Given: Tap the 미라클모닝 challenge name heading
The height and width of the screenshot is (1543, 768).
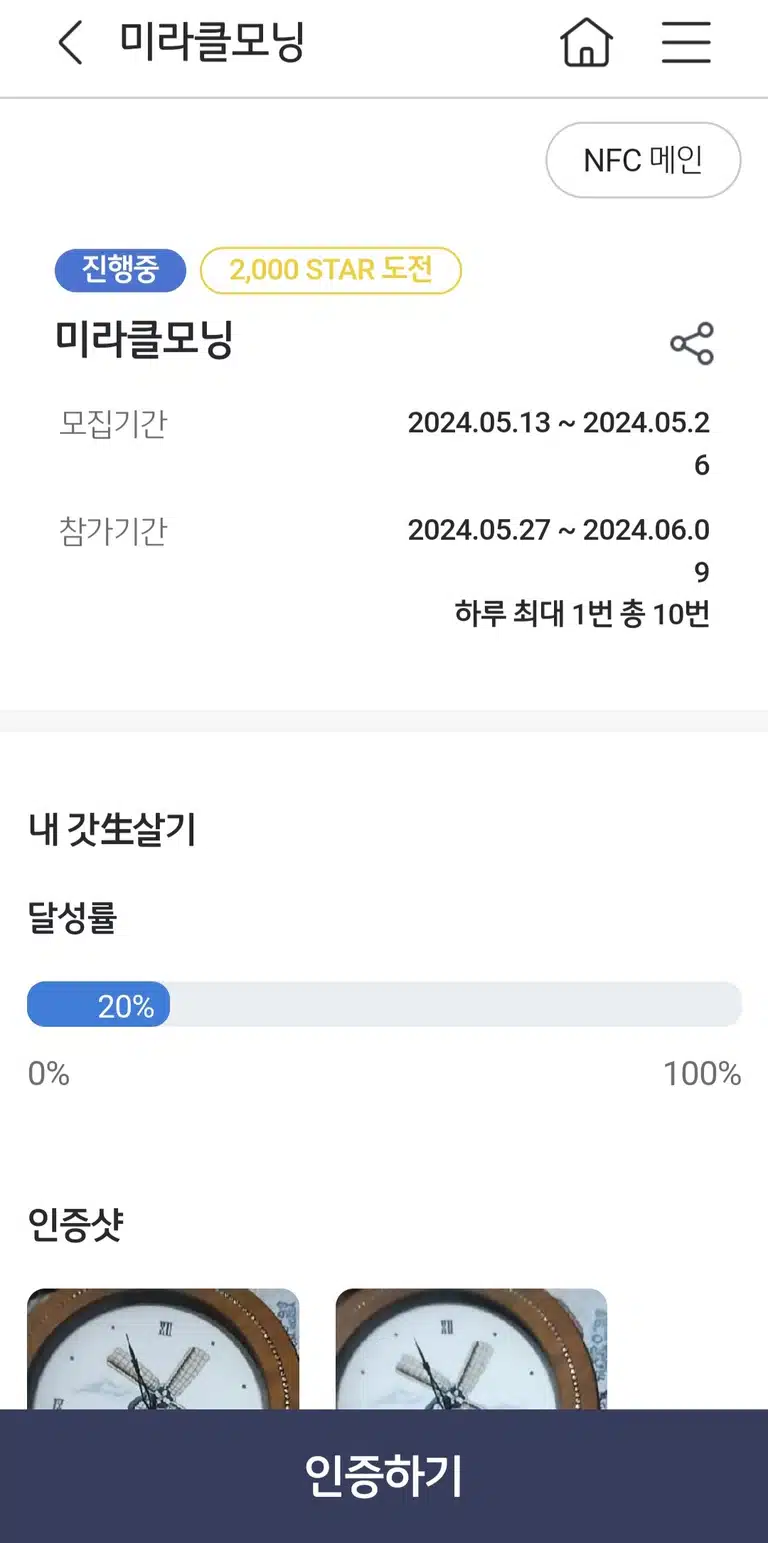Looking at the screenshot, I should pos(144,341).
